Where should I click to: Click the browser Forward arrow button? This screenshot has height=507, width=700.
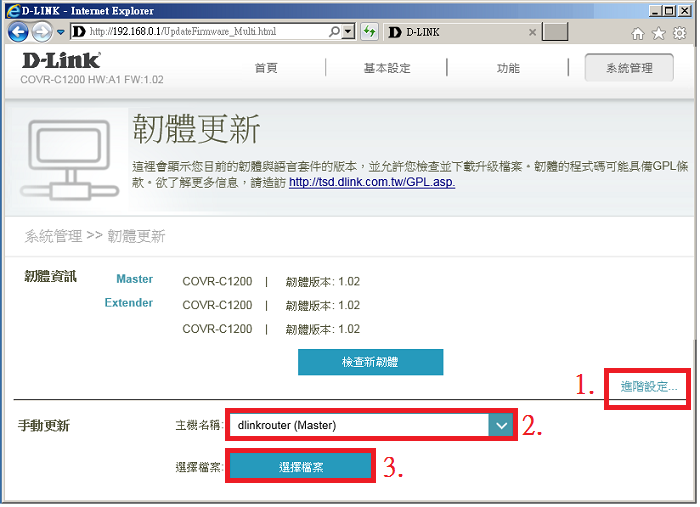41,32
